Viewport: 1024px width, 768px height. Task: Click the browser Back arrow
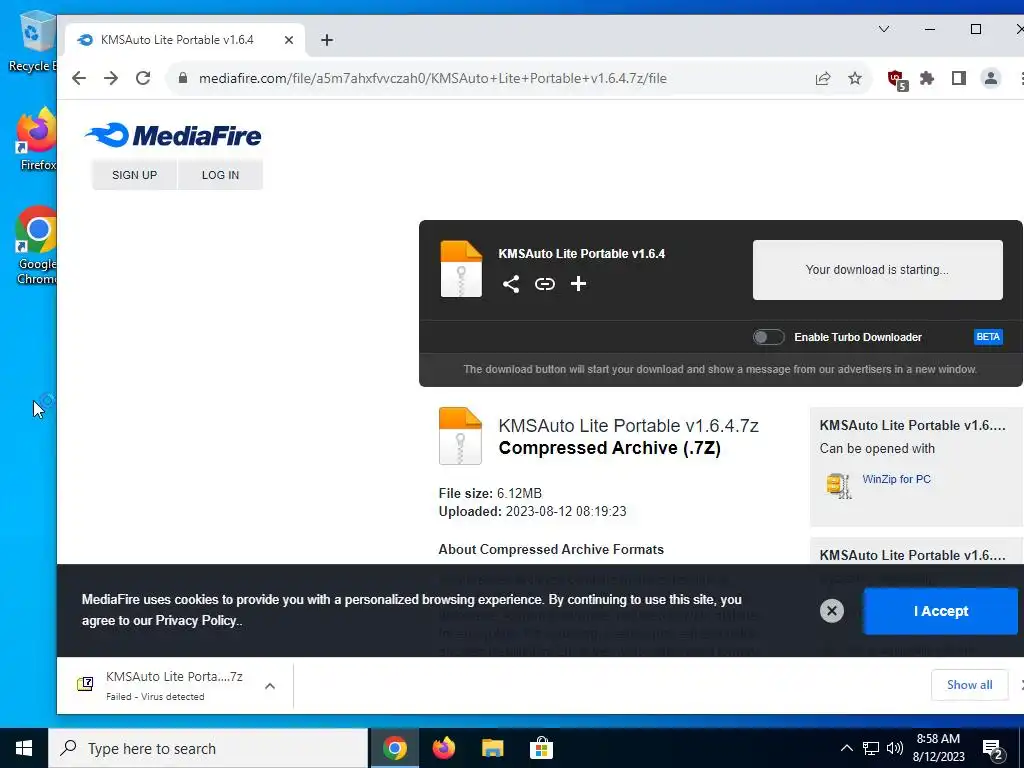tap(79, 78)
